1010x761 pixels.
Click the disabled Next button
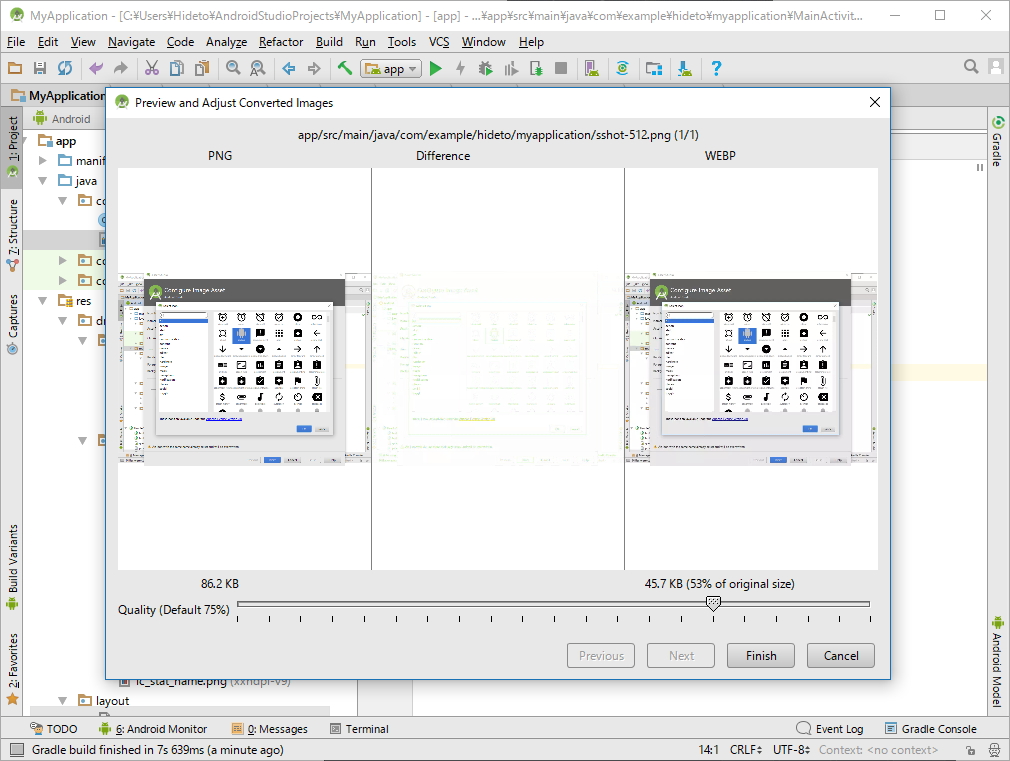tap(681, 655)
